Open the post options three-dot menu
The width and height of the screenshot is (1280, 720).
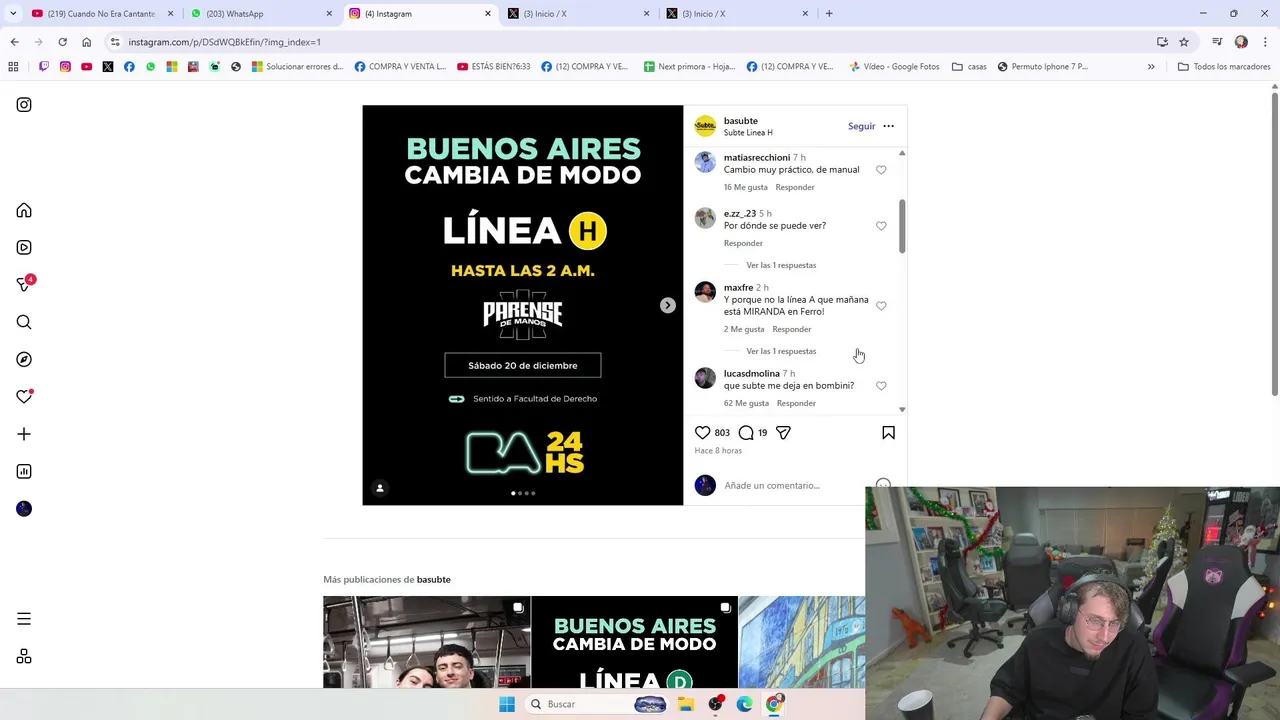[888, 127]
